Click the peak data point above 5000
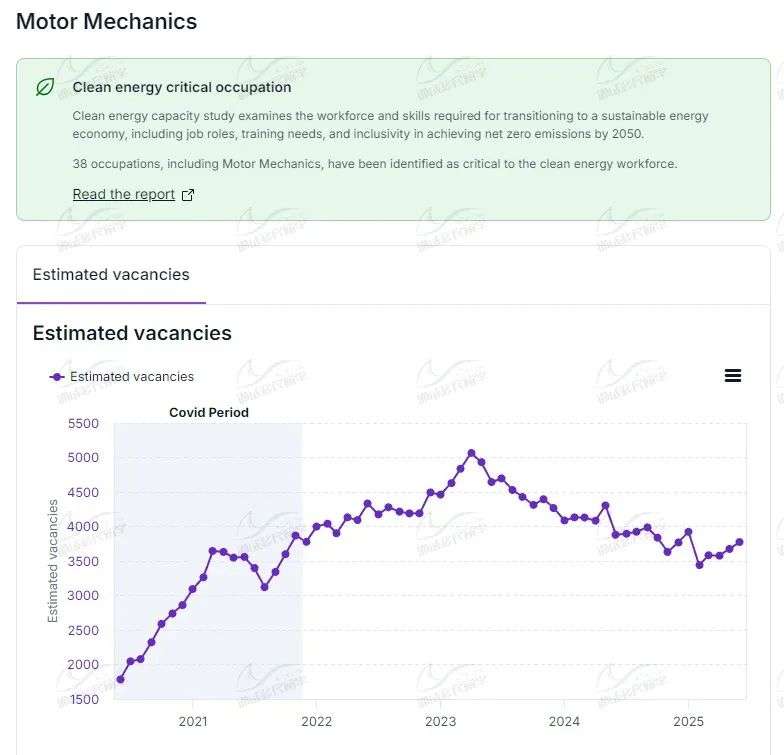Viewport: 784px width, 755px height. (x=472, y=453)
